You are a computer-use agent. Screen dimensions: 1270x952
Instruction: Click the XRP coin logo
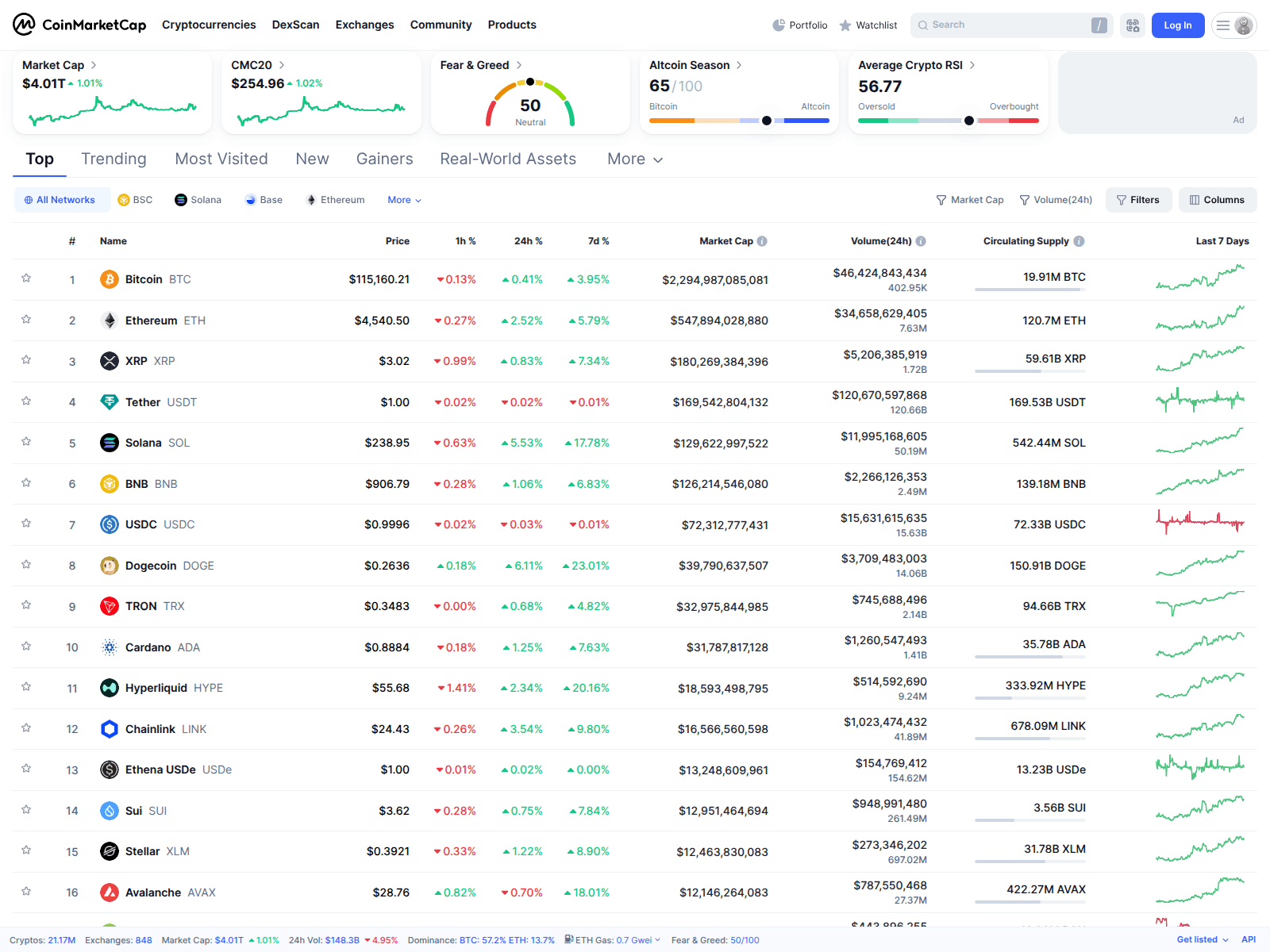tap(110, 361)
